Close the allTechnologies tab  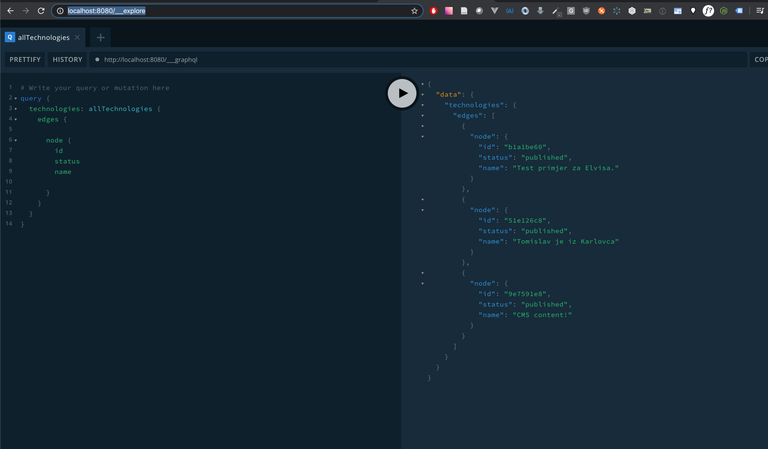78,37
